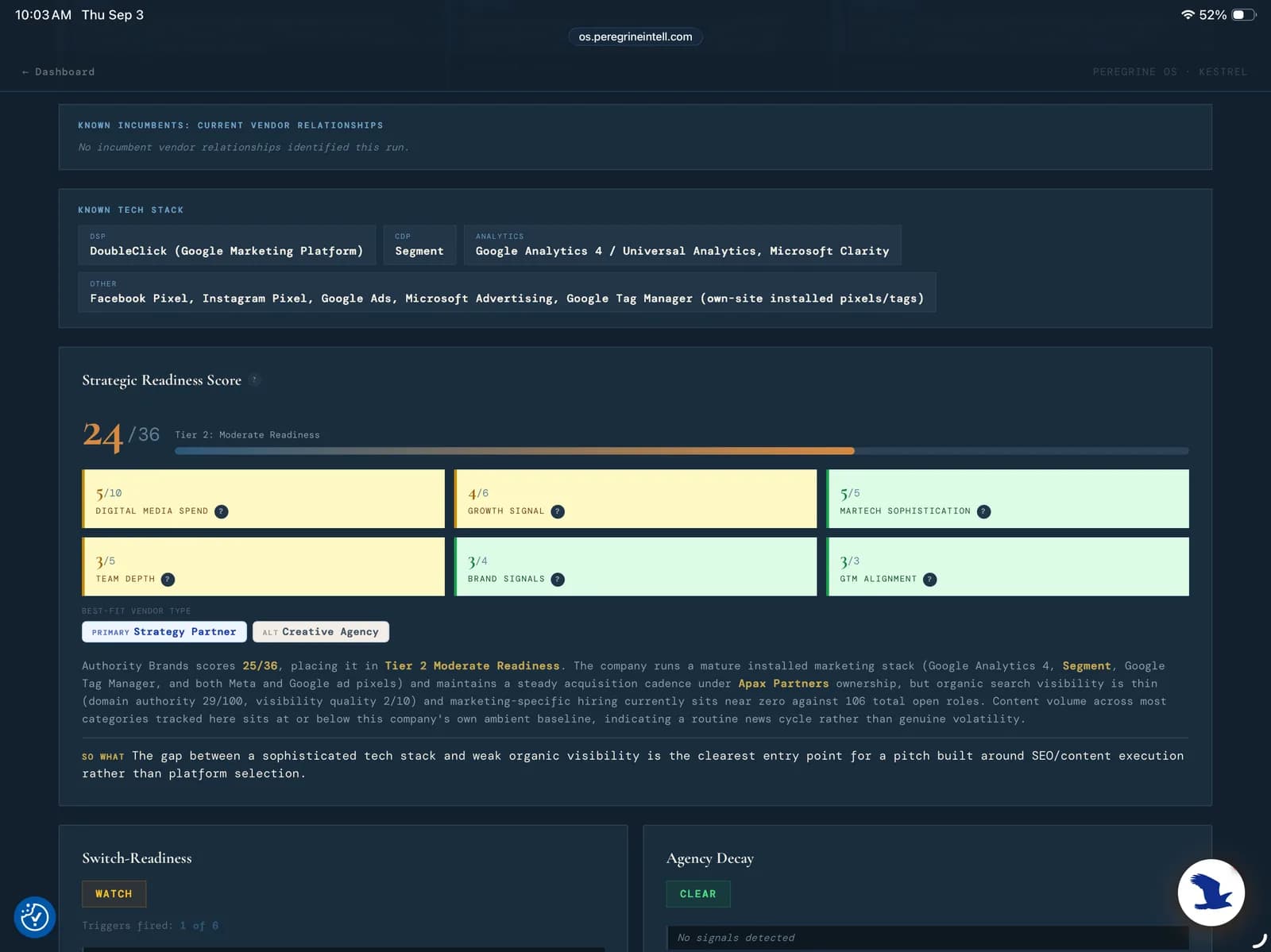Select the Primary Strategy Partner chip
Screen dimensions: 1271x952
pos(164,632)
